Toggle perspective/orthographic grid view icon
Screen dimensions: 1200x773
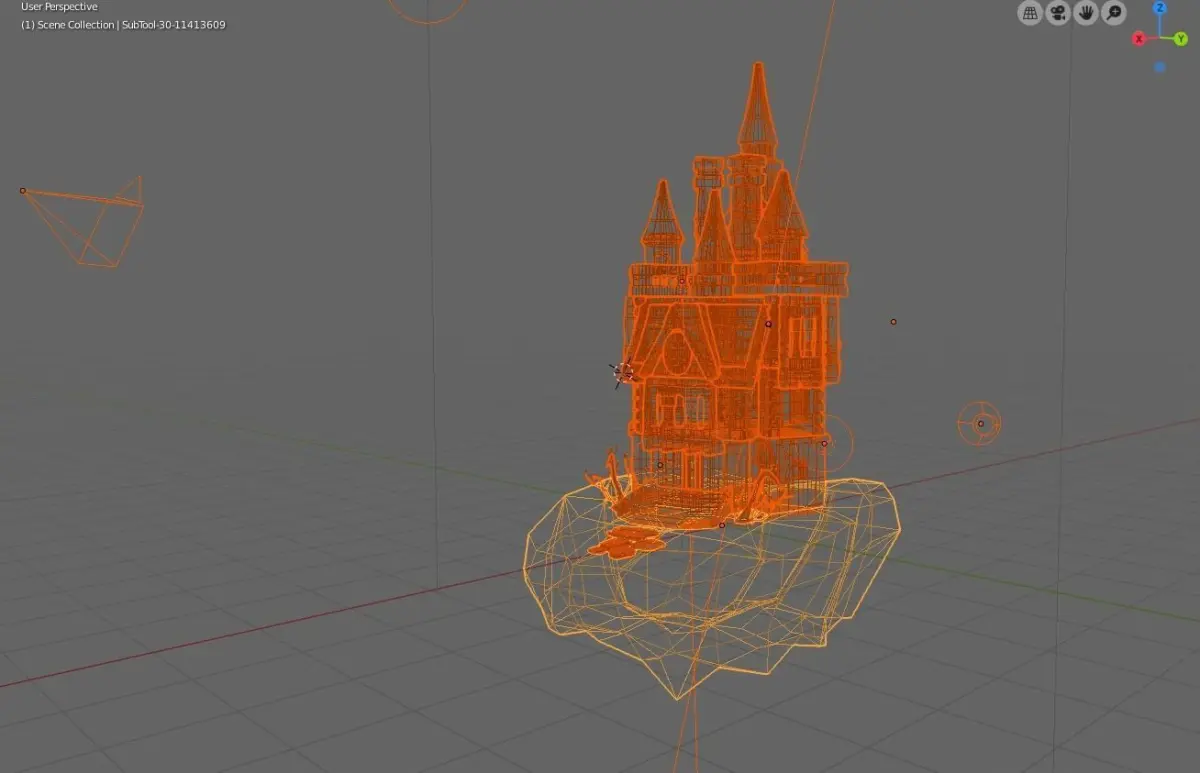(x=1030, y=13)
